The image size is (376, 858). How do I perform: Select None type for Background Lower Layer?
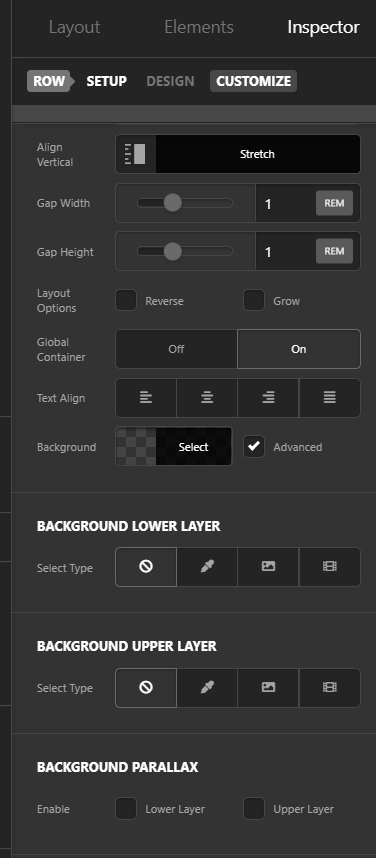pyautogui.click(x=146, y=567)
